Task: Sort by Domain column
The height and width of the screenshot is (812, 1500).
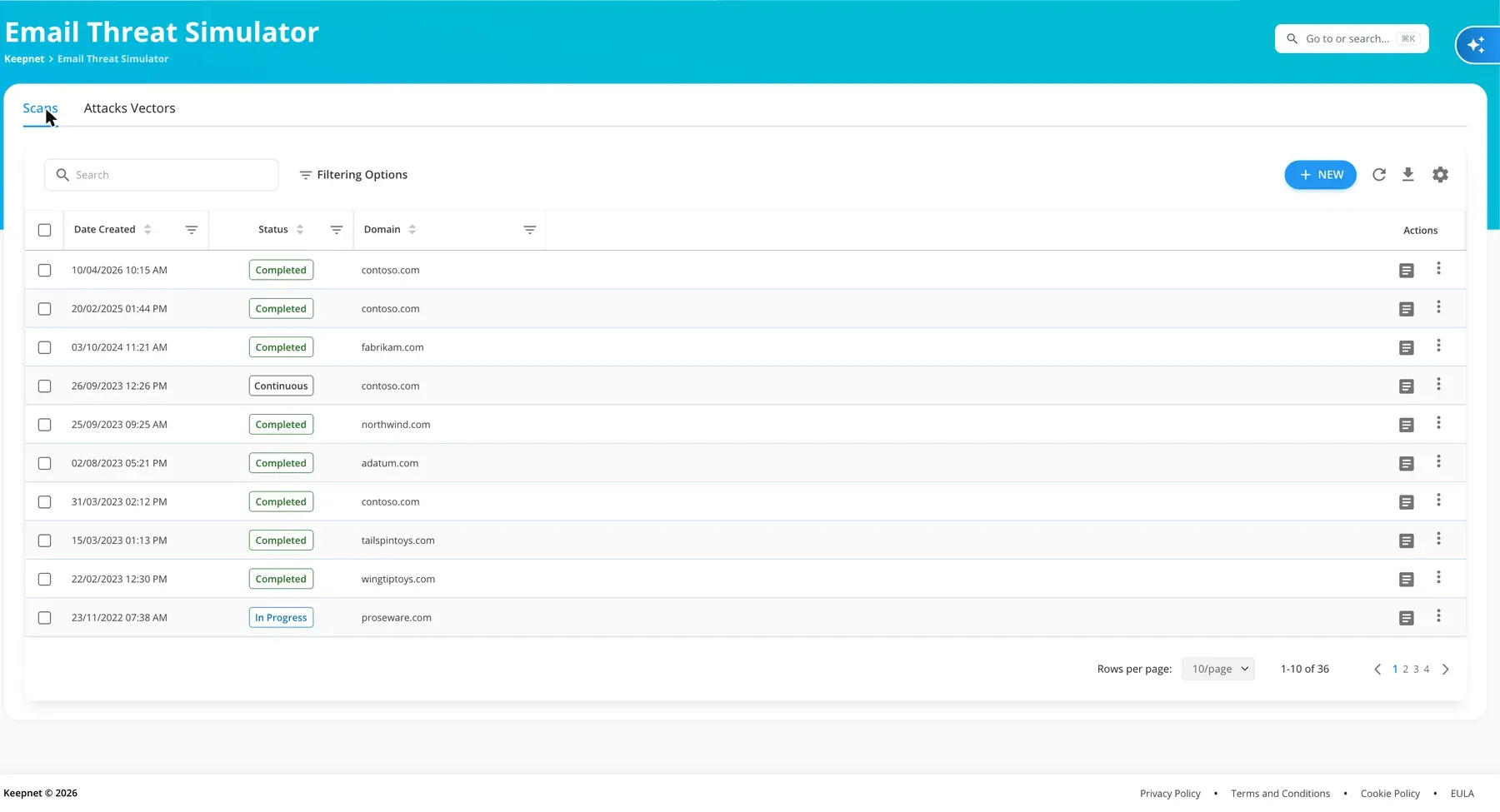Action: [x=412, y=230]
